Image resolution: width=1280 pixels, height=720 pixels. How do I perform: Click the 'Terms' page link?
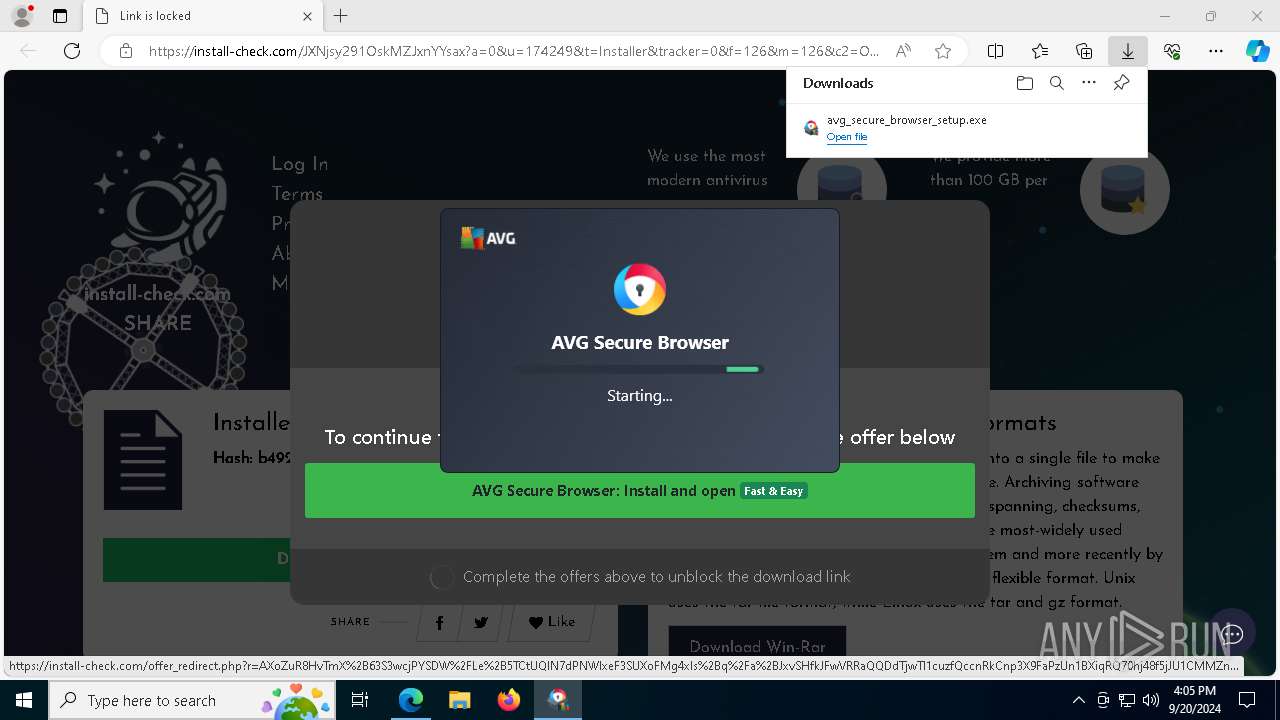tap(297, 194)
